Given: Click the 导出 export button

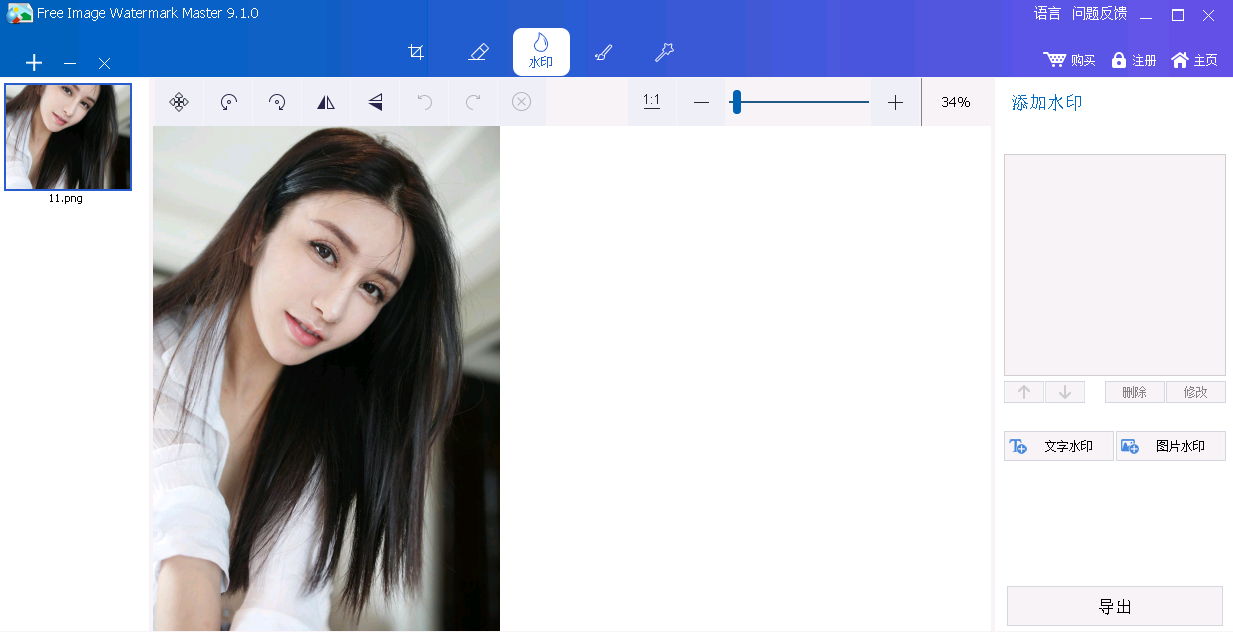Looking at the screenshot, I should click(1115, 606).
